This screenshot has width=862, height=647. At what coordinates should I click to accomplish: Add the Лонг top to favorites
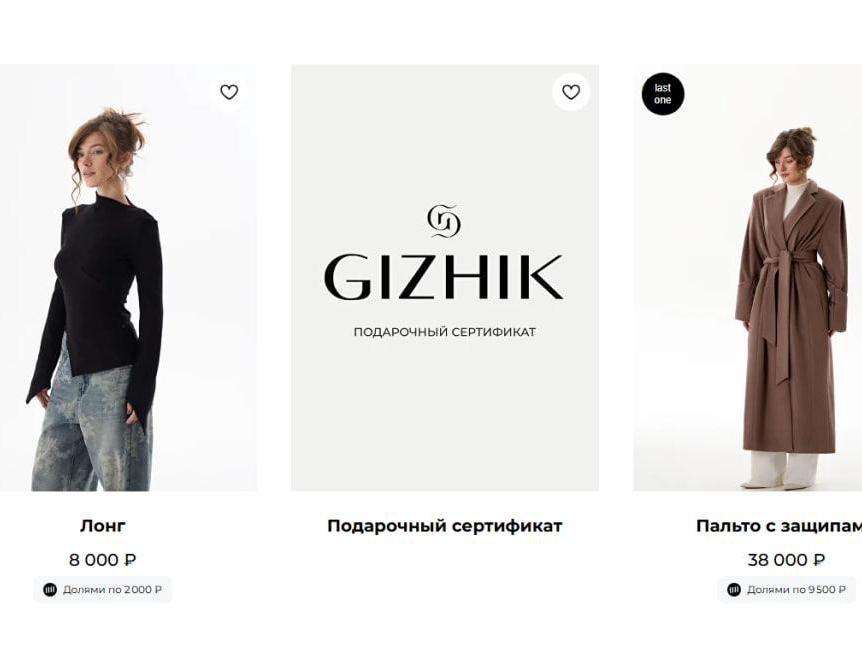[229, 92]
